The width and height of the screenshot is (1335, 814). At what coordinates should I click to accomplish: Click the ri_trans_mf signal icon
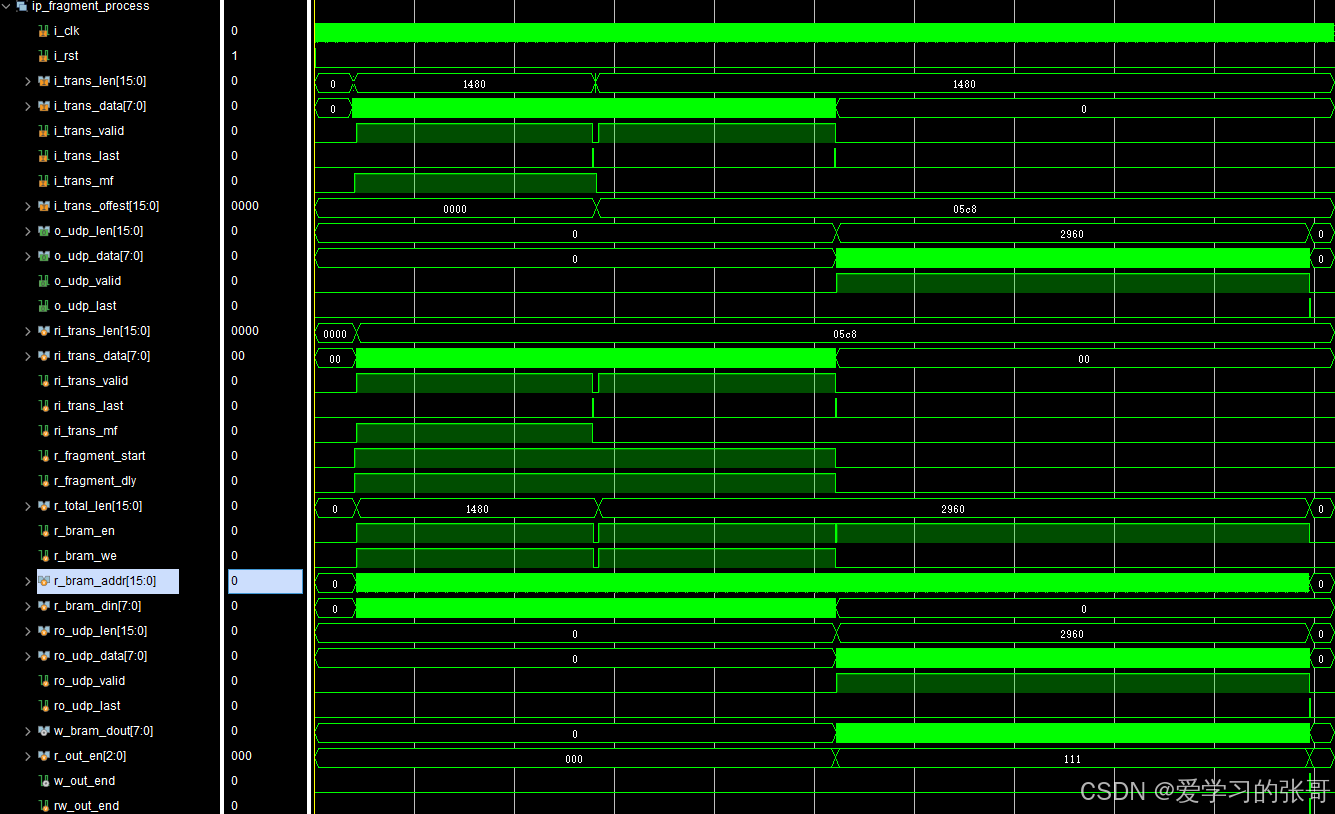44,431
